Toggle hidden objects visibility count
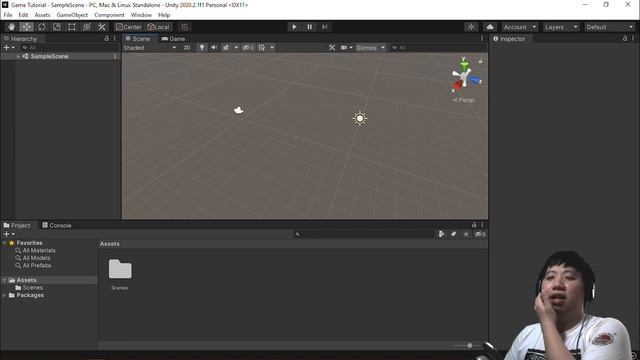 coord(248,48)
